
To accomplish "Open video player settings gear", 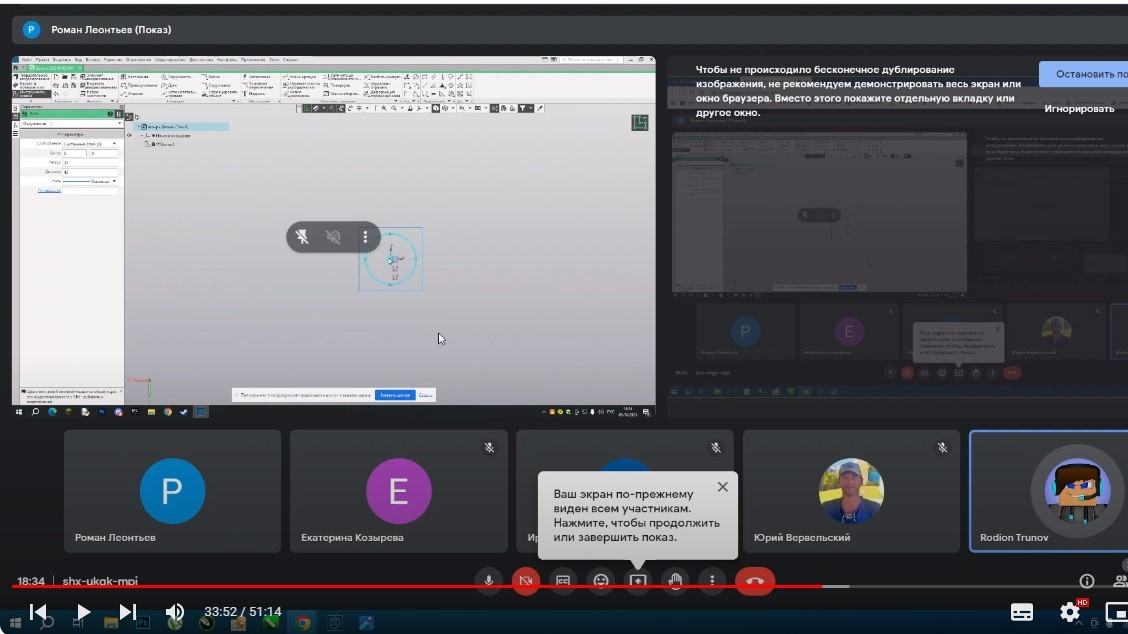I will click(1070, 612).
